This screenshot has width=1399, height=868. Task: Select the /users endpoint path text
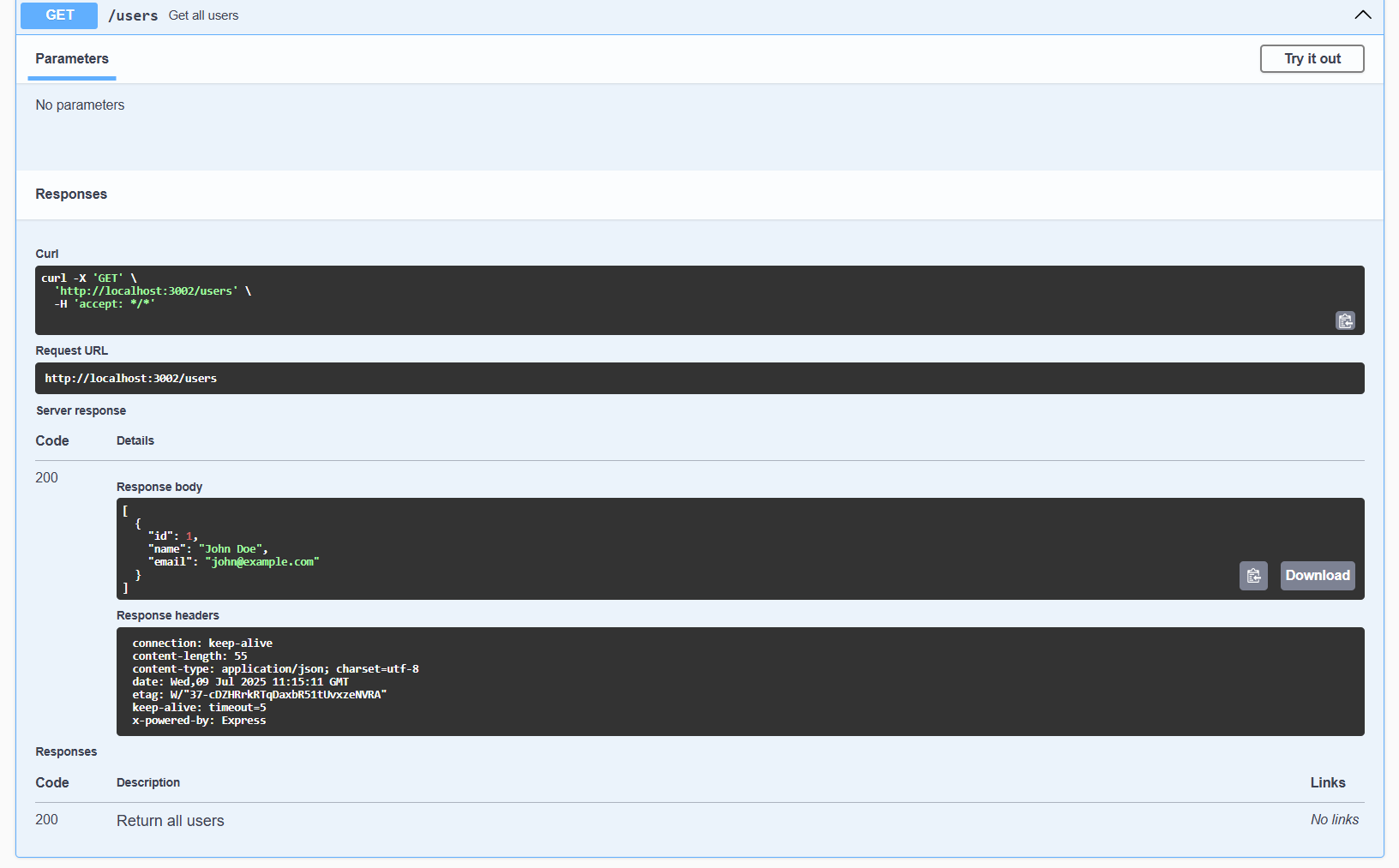[133, 15]
